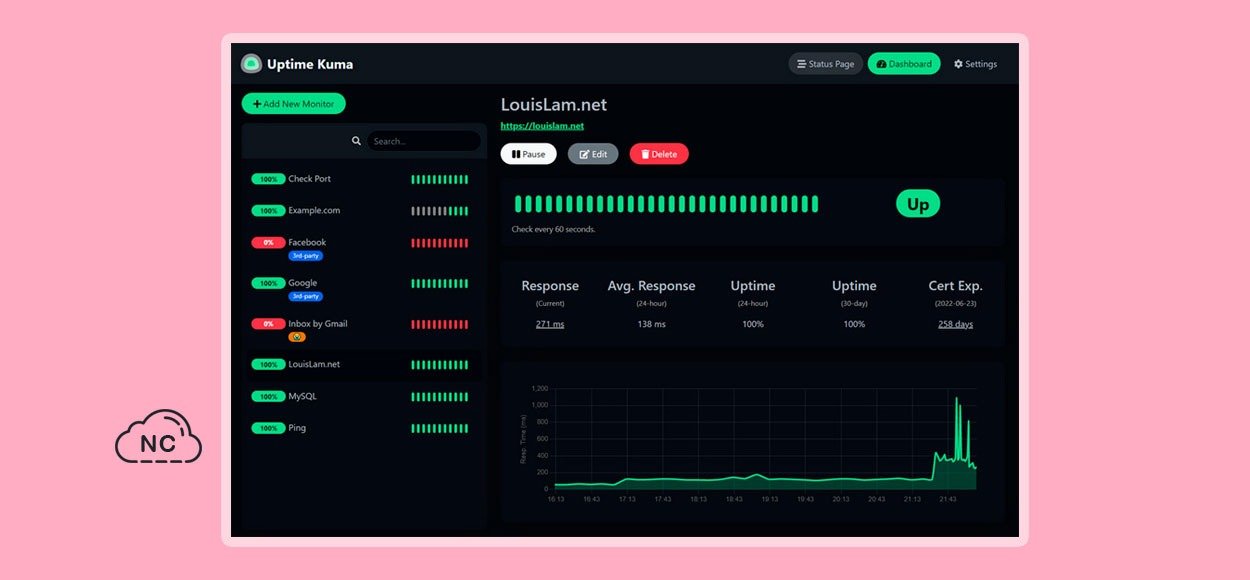Click the 138 ms average response value
1250x580 pixels.
click(651, 324)
